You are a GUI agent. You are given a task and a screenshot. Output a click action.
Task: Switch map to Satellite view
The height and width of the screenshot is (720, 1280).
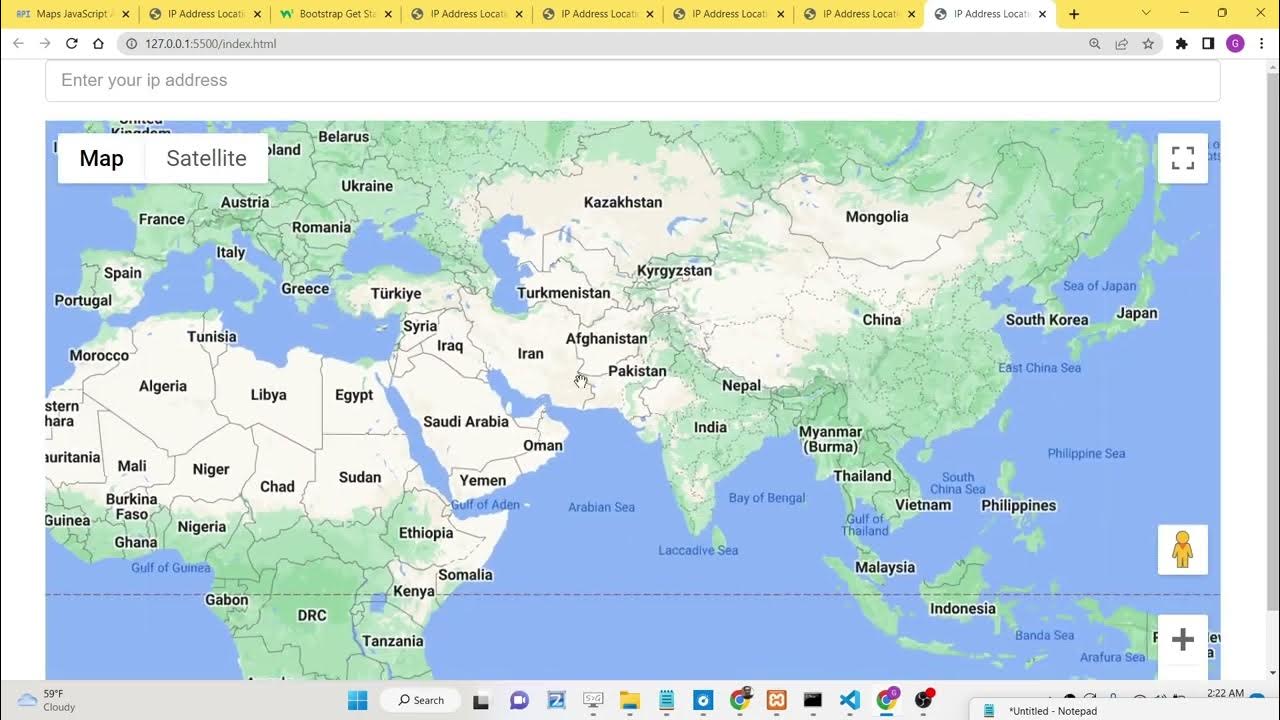(206, 158)
